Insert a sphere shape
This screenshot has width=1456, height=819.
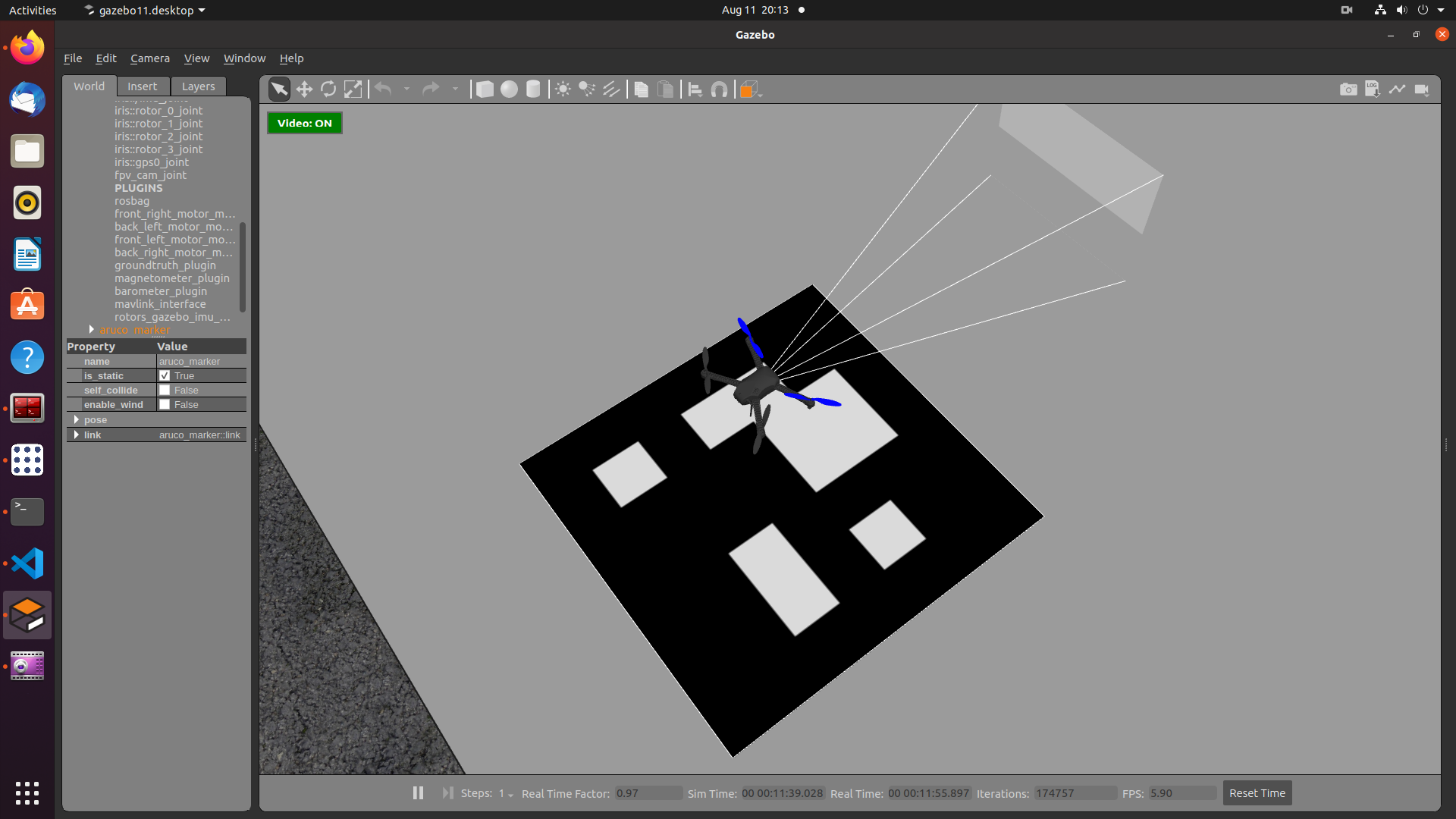(x=509, y=89)
